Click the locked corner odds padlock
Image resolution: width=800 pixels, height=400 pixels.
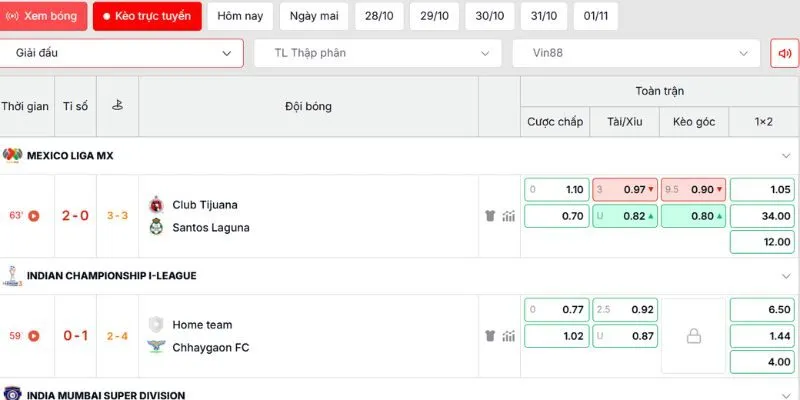point(693,336)
